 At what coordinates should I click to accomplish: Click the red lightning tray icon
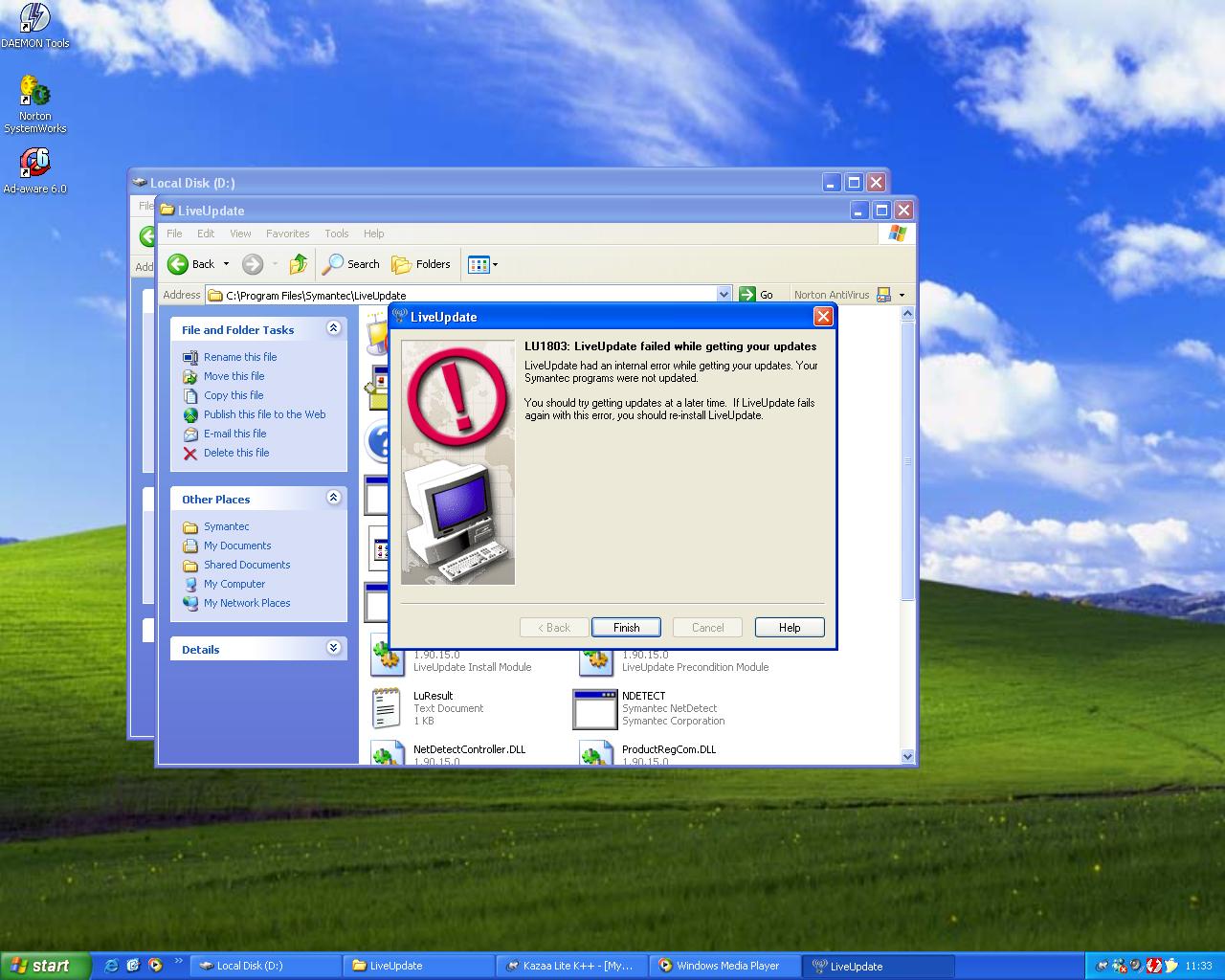pyautogui.click(x=1154, y=966)
